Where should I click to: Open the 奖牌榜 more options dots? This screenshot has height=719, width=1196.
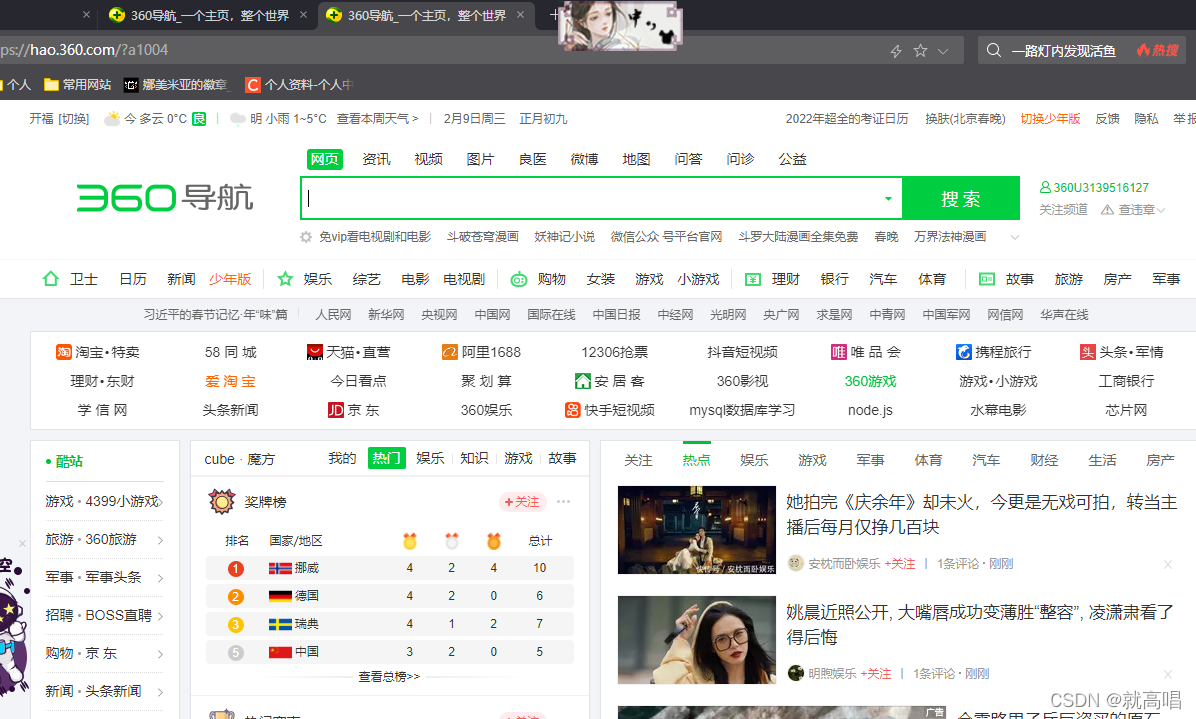click(564, 502)
